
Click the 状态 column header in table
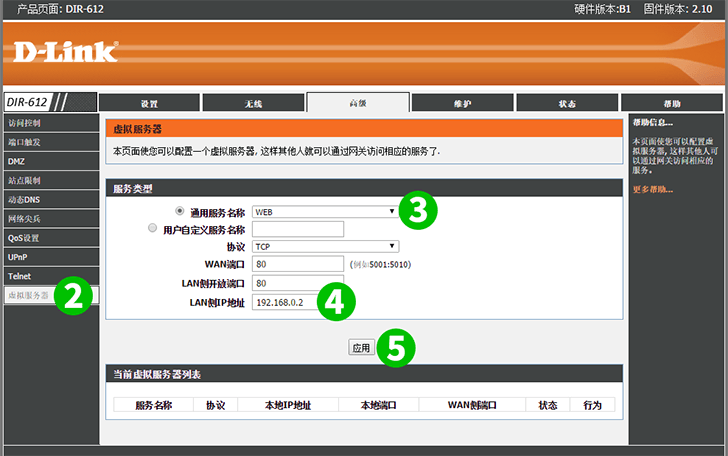(548, 405)
